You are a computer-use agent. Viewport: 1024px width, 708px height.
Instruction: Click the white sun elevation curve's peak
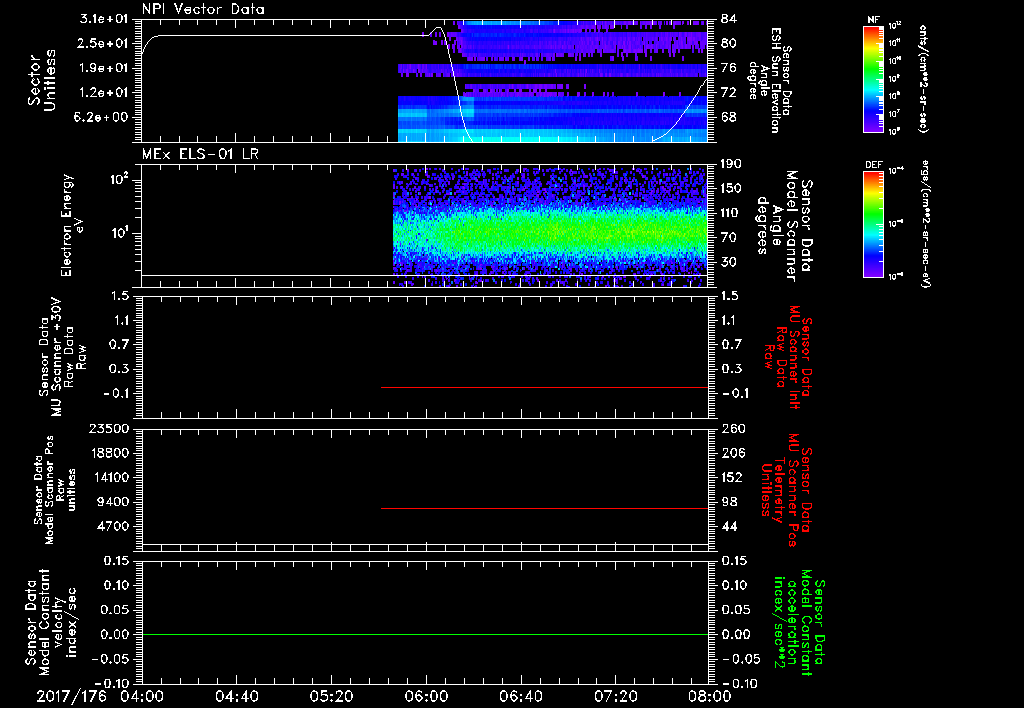[x=439, y=28]
